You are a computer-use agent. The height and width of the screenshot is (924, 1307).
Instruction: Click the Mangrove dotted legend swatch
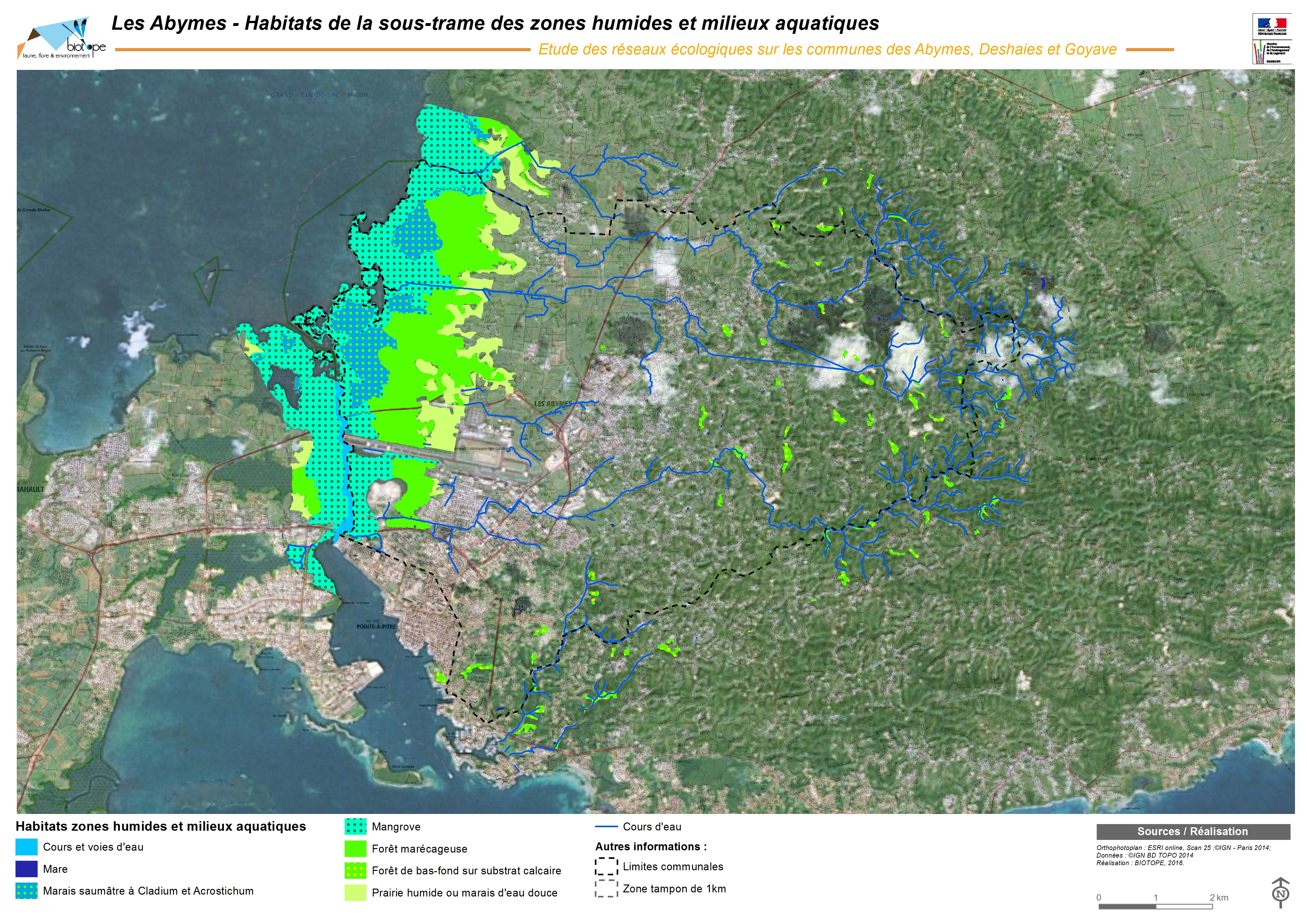(355, 827)
